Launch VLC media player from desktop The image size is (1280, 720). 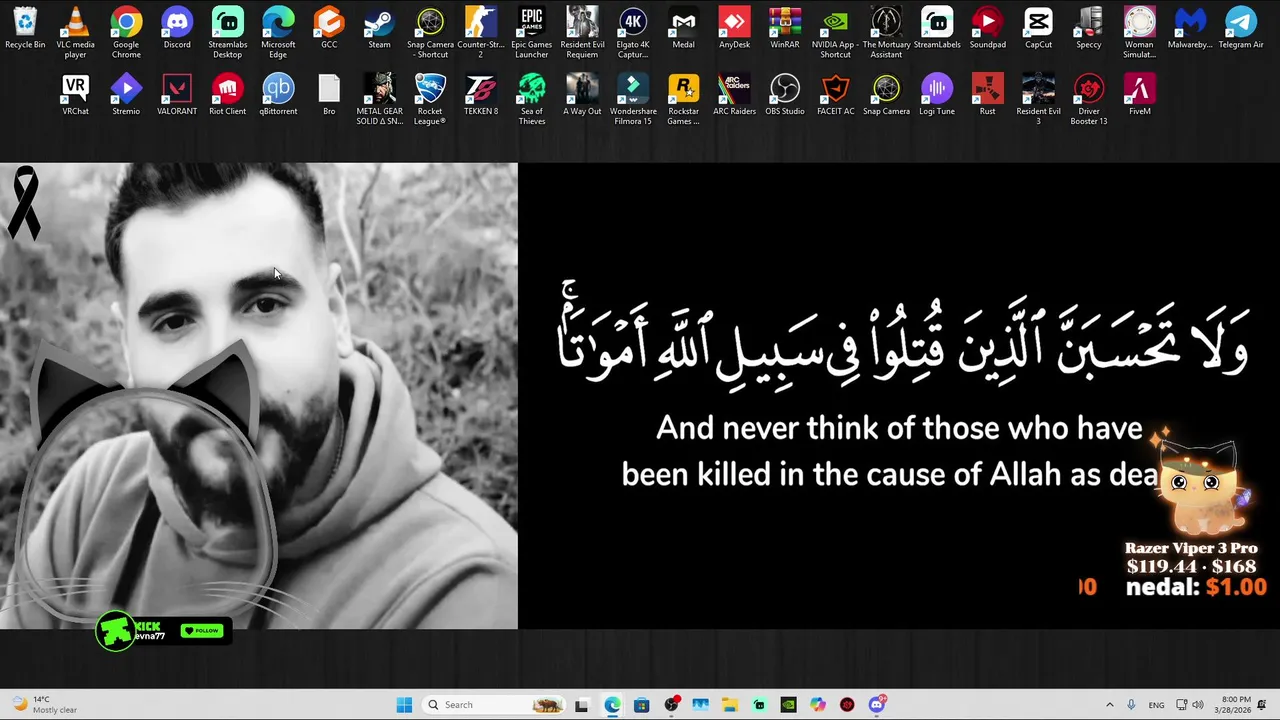click(x=75, y=32)
